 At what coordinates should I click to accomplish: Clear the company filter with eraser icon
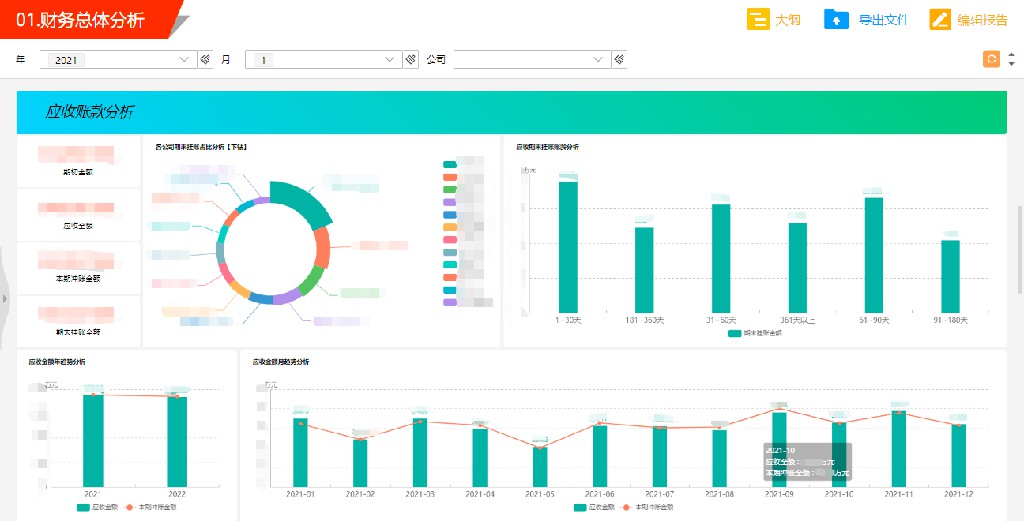click(619, 59)
